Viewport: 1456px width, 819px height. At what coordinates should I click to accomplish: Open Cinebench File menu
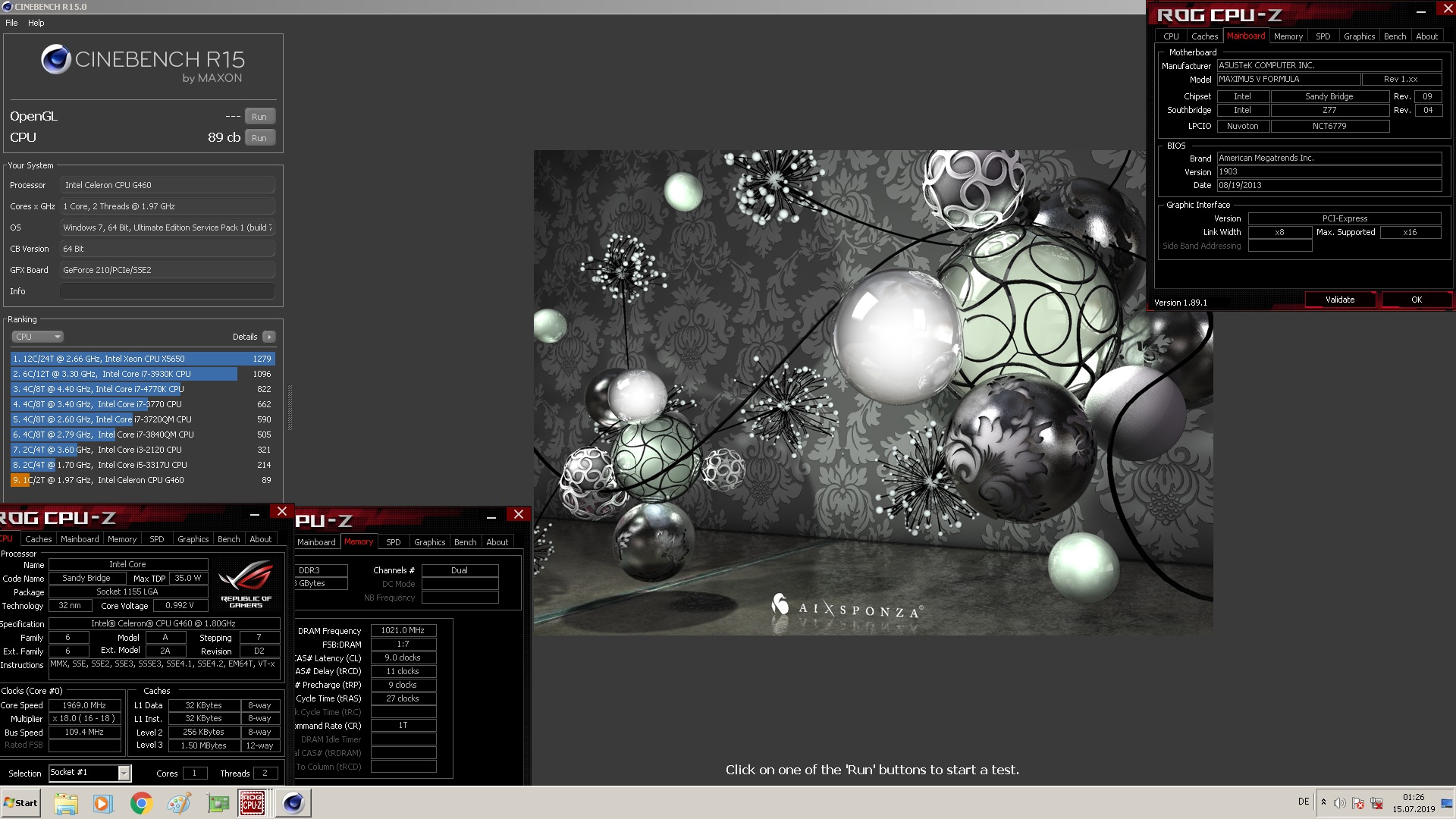click(x=11, y=23)
